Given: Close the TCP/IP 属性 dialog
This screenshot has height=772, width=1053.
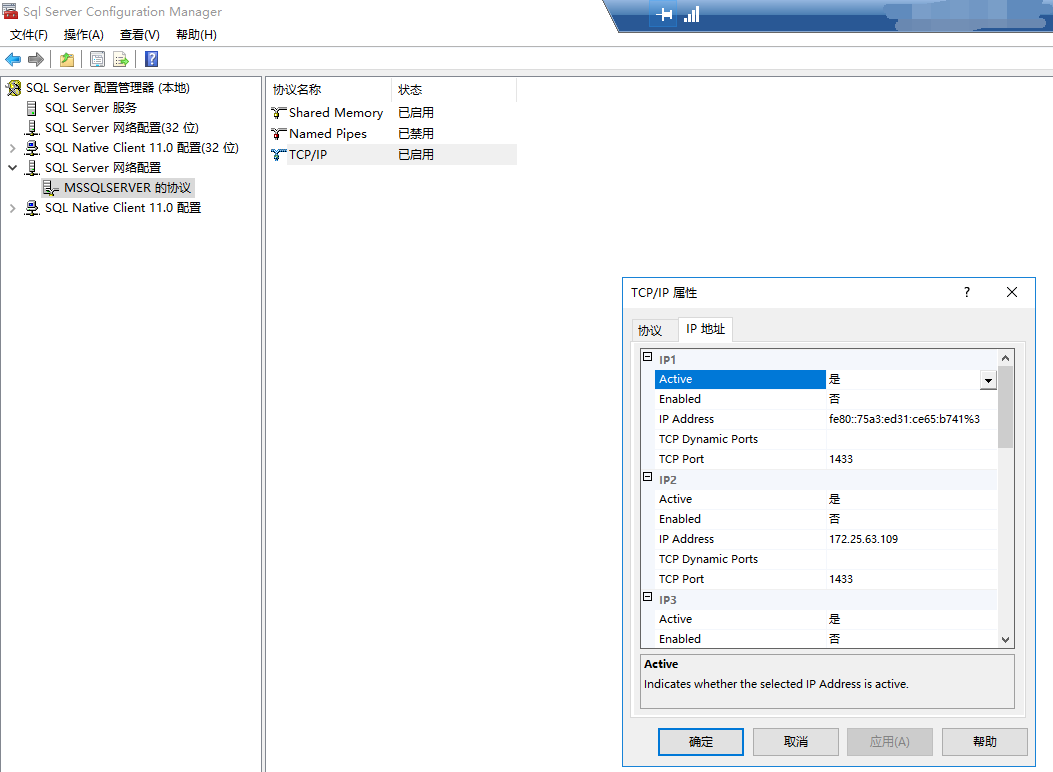Looking at the screenshot, I should click(1012, 292).
